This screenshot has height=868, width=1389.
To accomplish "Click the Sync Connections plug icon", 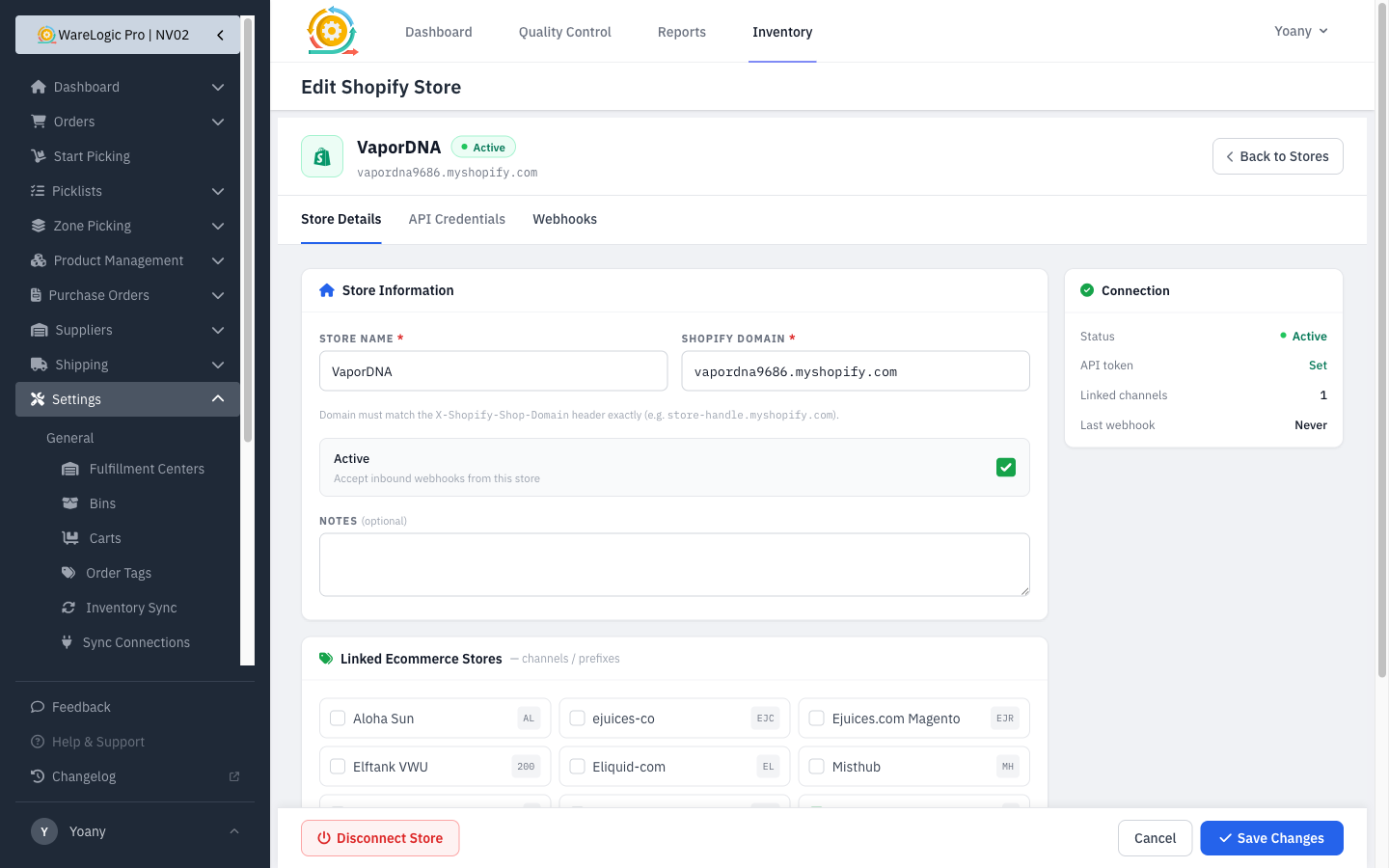I will [x=67, y=642].
